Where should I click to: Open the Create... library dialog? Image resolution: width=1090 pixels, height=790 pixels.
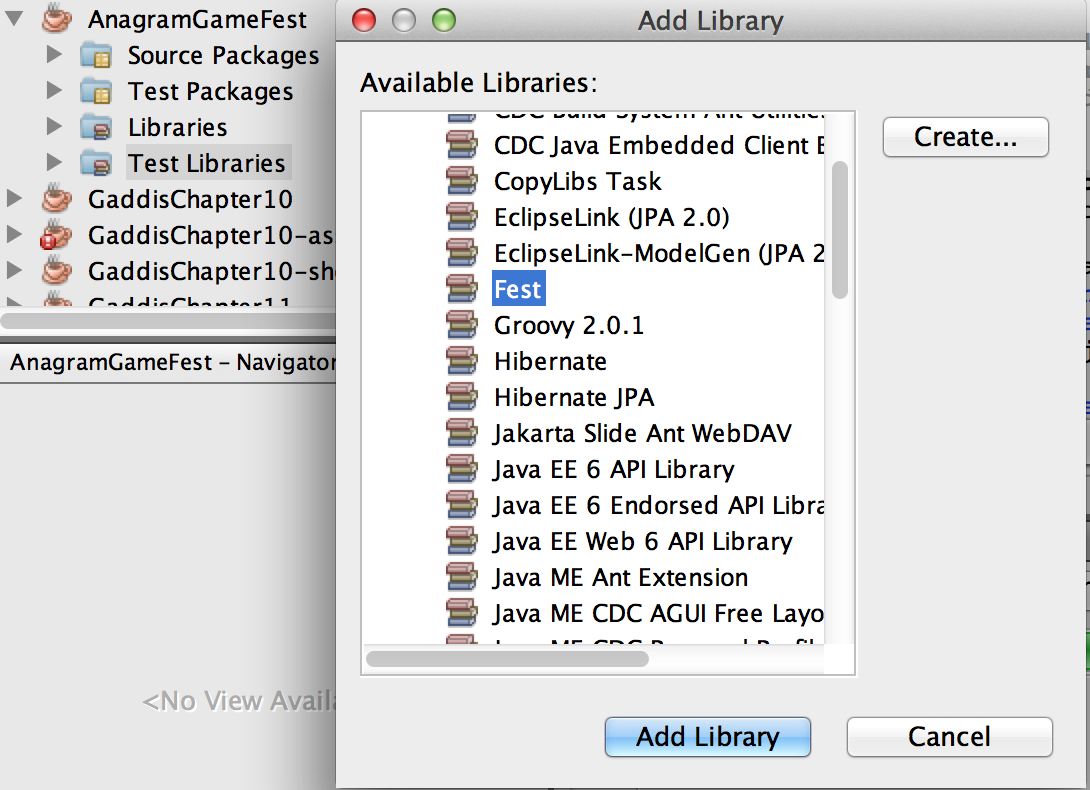point(966,137)
